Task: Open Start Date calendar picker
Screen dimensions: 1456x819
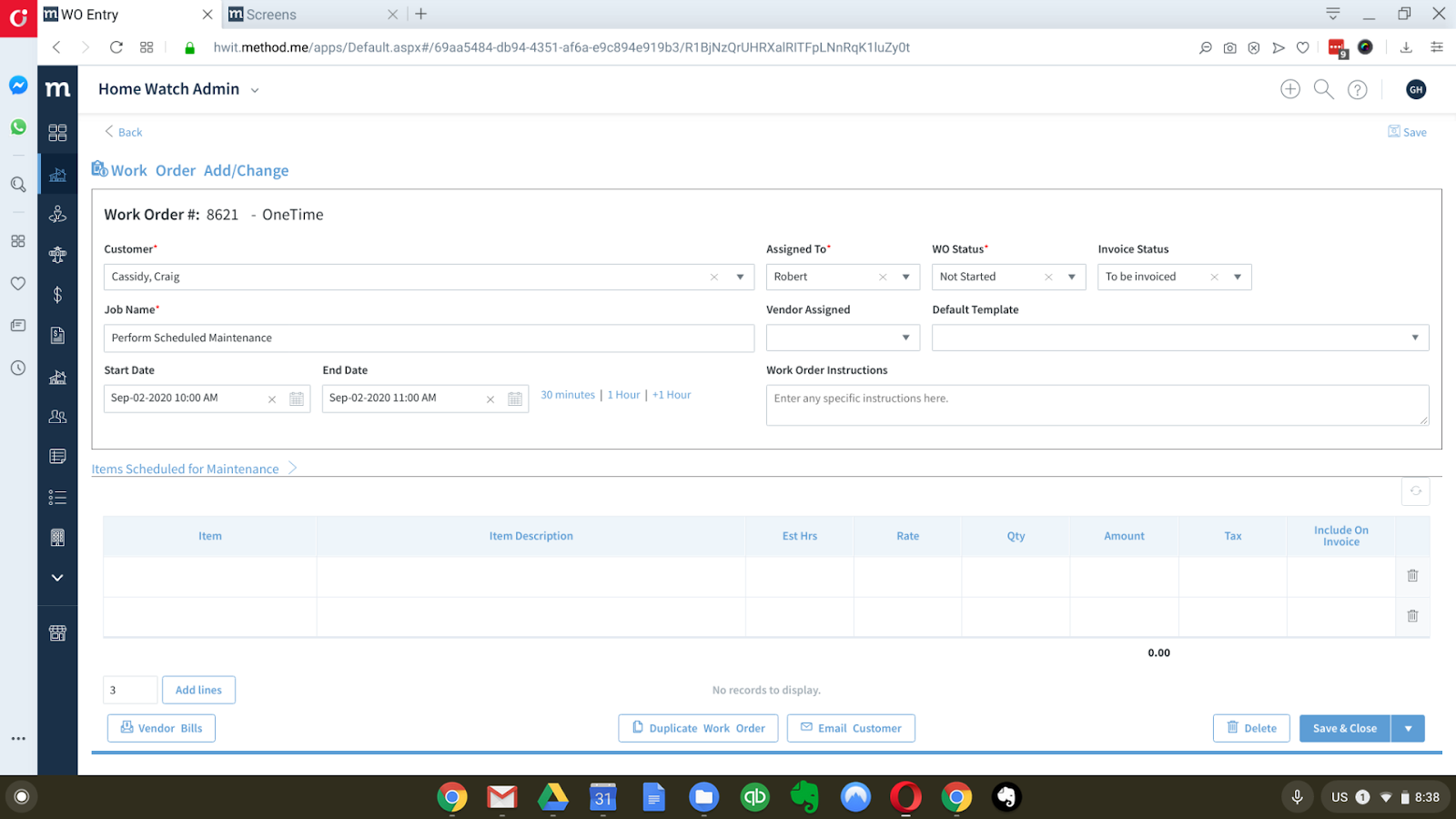Action: pos(297,399)
